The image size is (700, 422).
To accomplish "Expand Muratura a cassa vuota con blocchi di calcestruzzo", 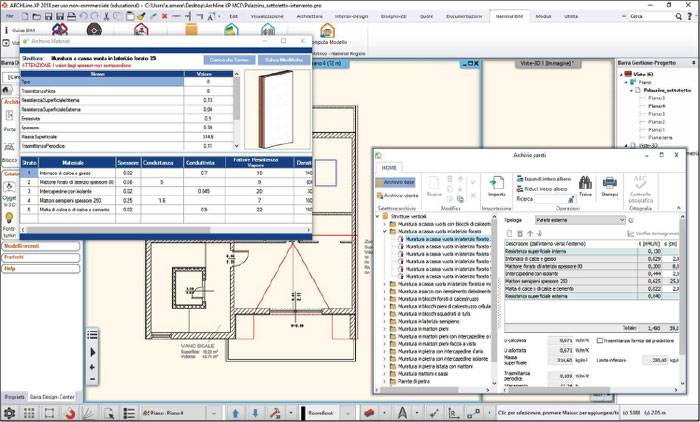I will [385, 224].
